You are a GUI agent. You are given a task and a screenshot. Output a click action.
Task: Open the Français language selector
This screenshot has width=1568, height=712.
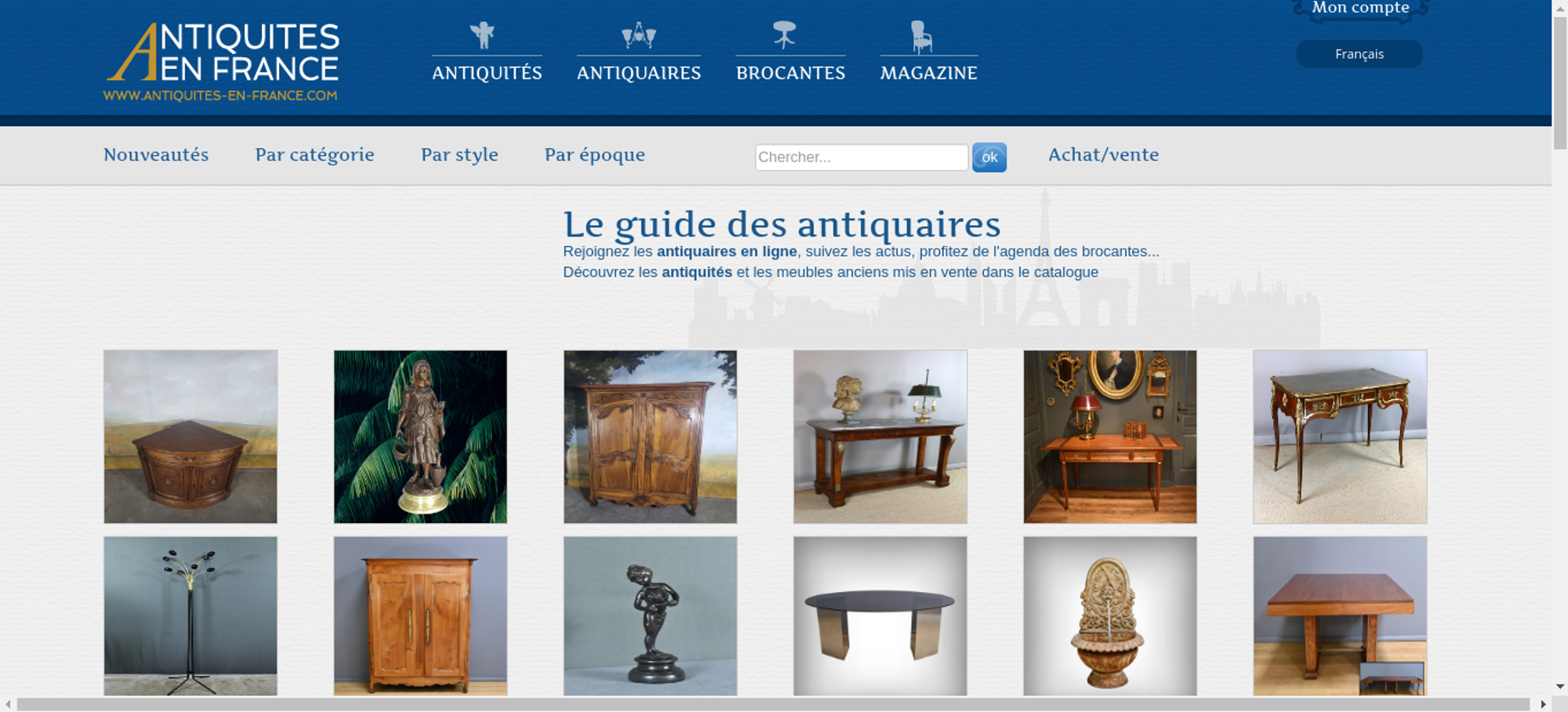pos(1359,54)
